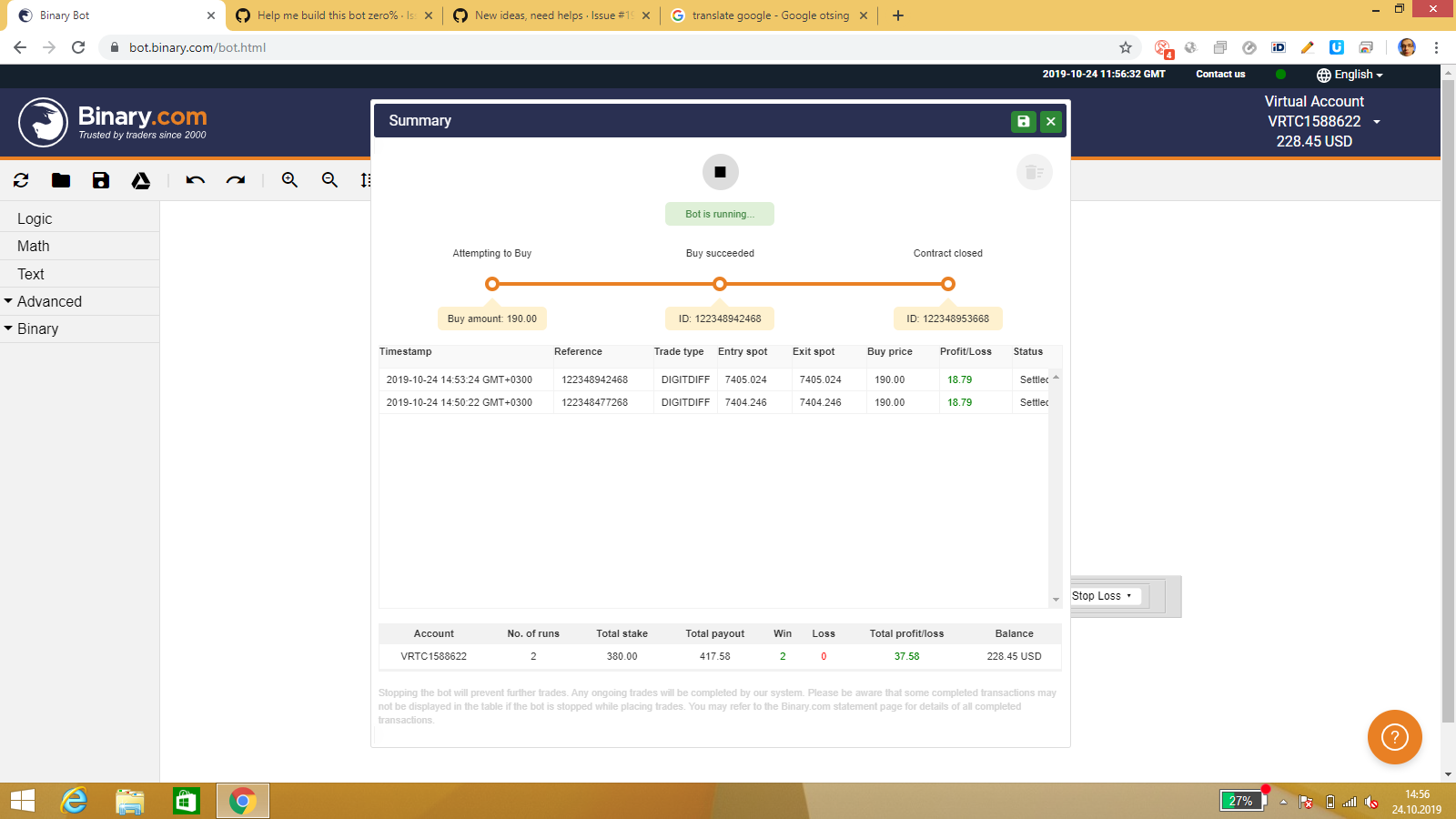Click the rearrange blocks icon
The image size is (1456, 819).
click(x=366, y=180)
